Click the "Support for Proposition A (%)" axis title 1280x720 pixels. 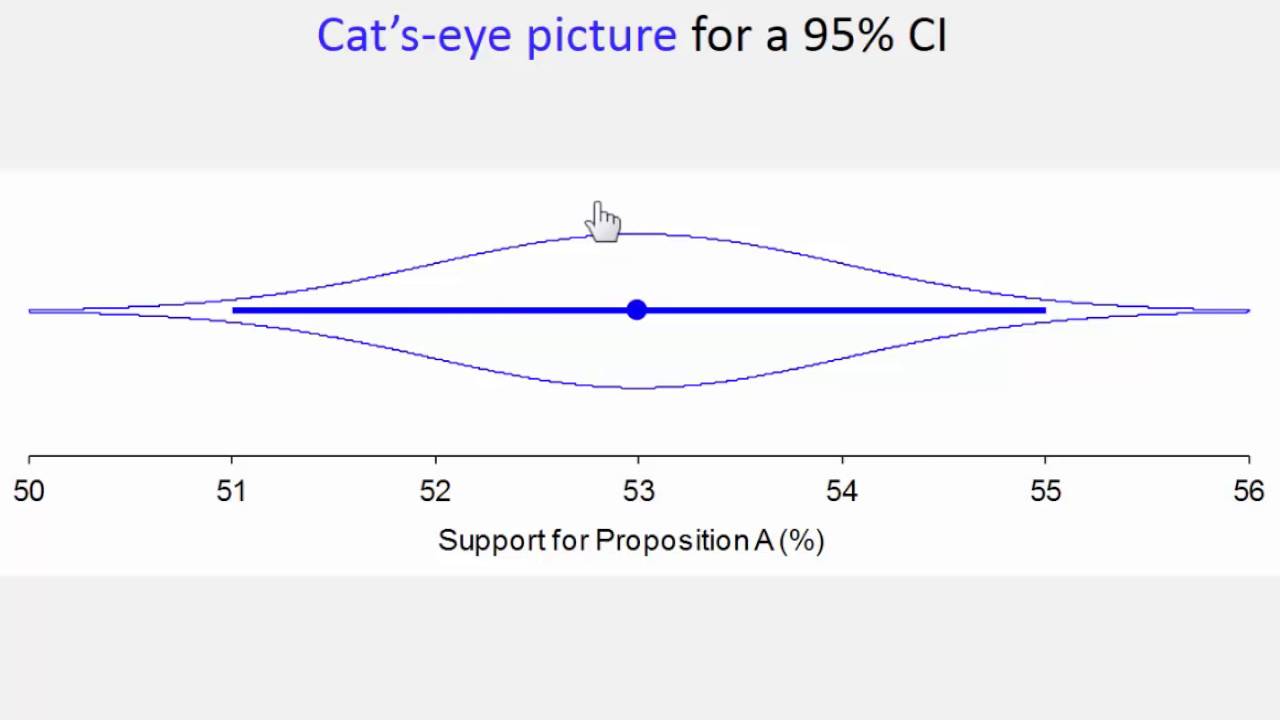[x=631, y=541]
